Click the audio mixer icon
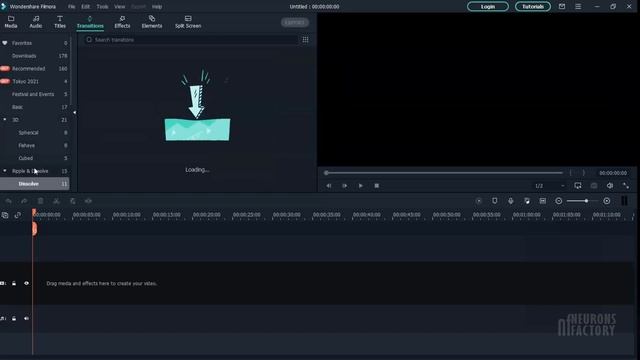The width and height of the screenshot is (640, 360). pos(527,201)
